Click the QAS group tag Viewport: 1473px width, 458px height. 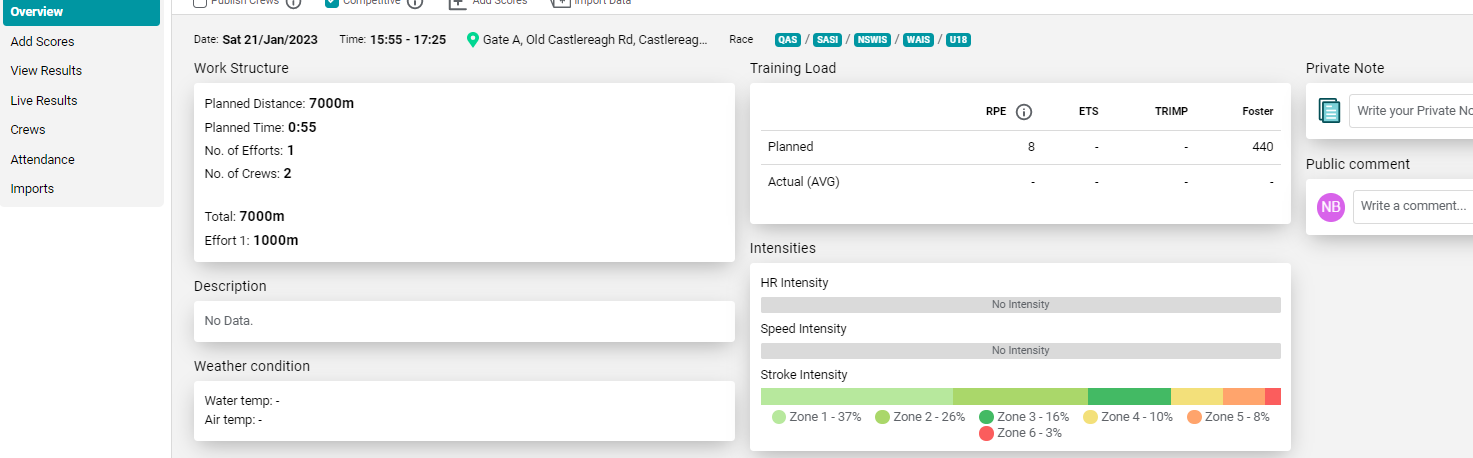[x=788, y=40]
